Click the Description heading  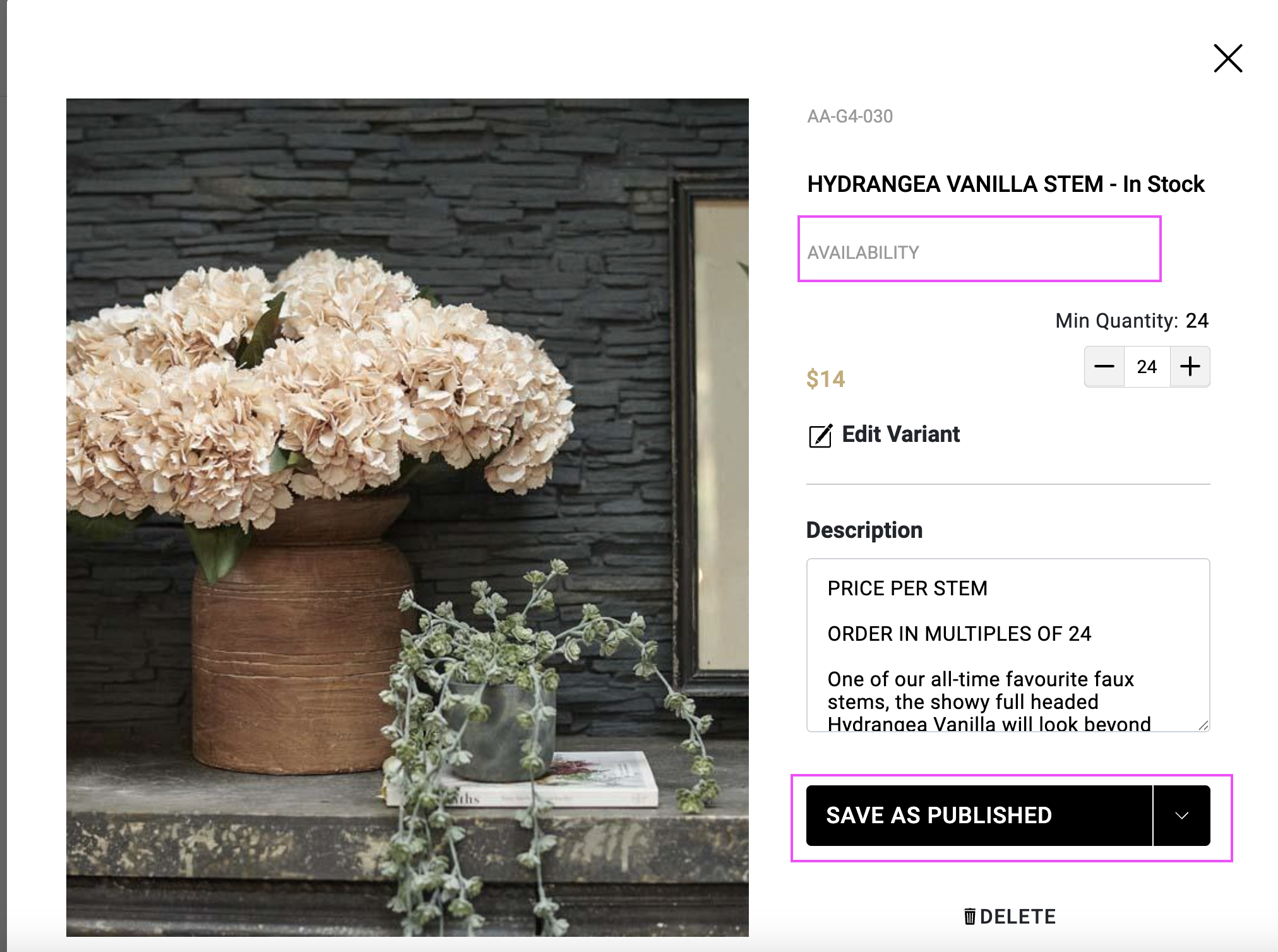[864, 530]
